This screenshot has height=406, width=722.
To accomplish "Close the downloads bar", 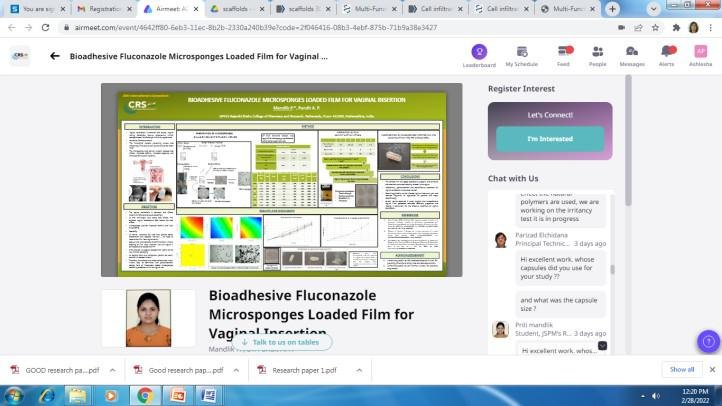I will 712,370.
